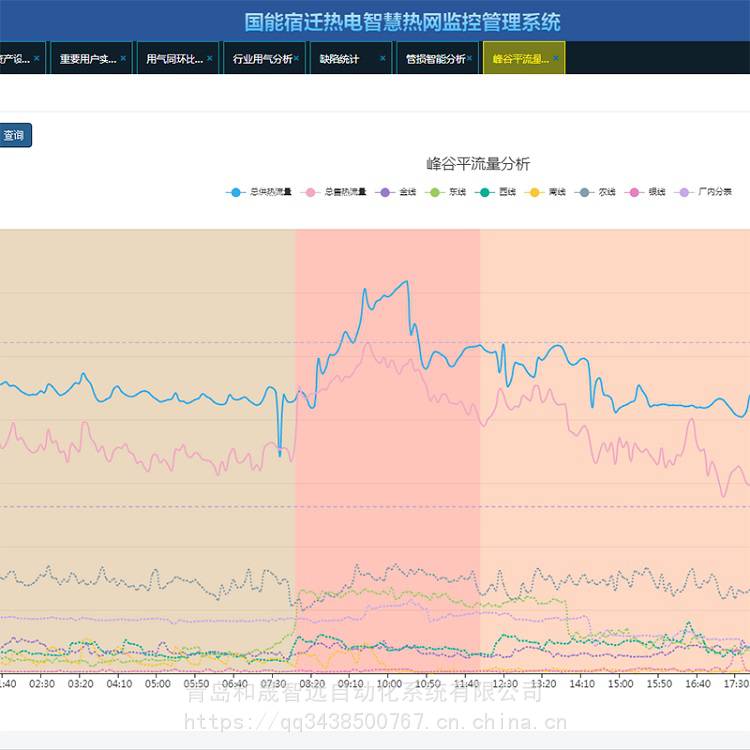750x750 pixels.
Task: Toggle the gray-blue 农线 legend series
Action: click(x=595, y=192)
